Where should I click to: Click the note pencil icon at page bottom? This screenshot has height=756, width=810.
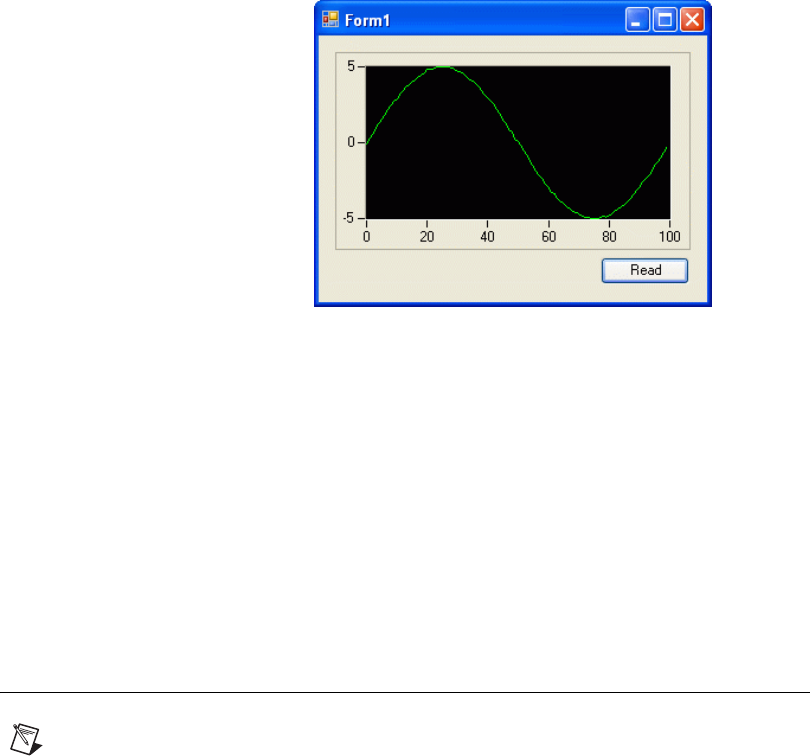click(26, 739)
